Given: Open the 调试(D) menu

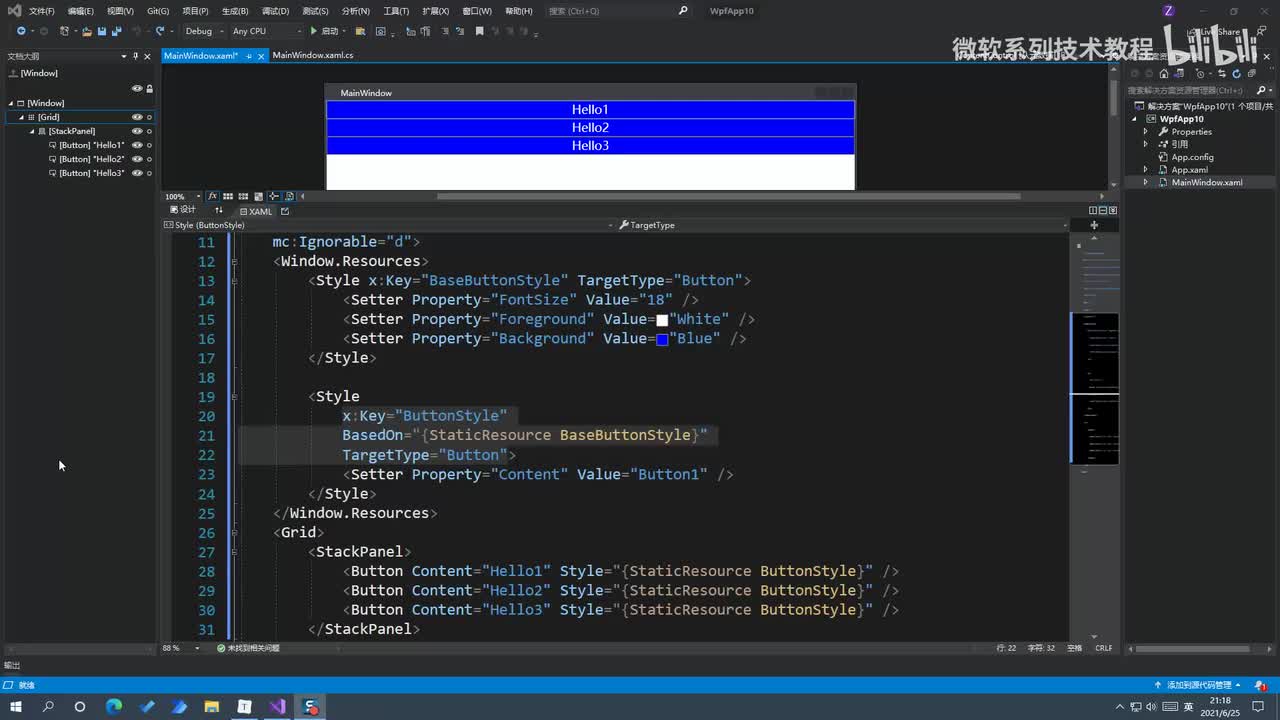Looking at the screenshot, I should [275, 11].
